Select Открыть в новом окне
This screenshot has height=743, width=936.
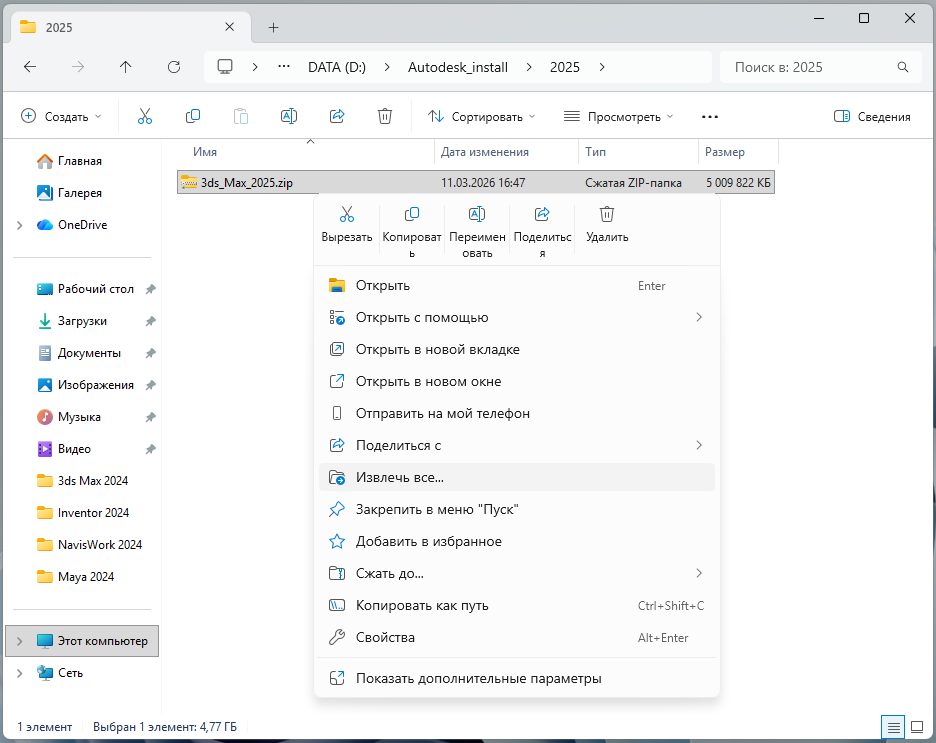[x=517, y=381]
